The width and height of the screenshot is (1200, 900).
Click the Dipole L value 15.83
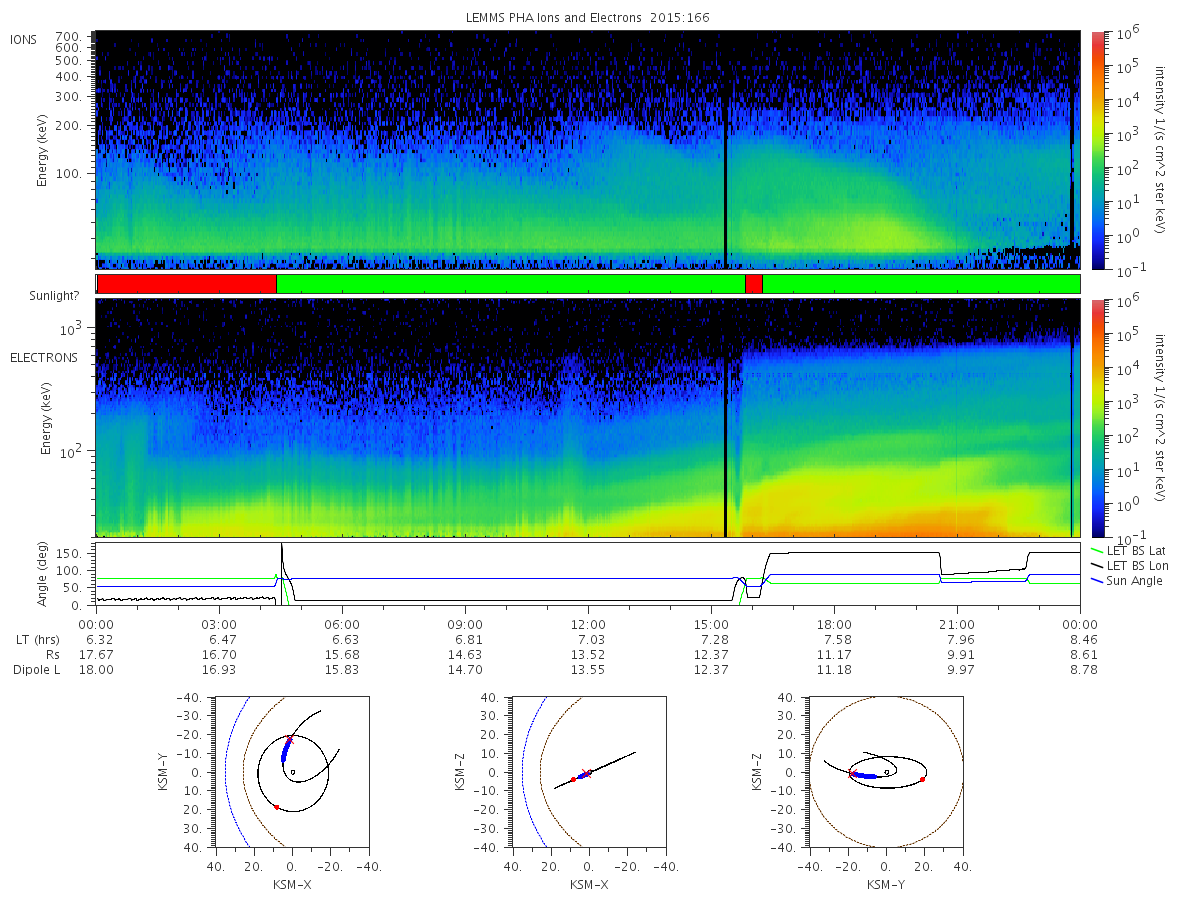(342, 669)
